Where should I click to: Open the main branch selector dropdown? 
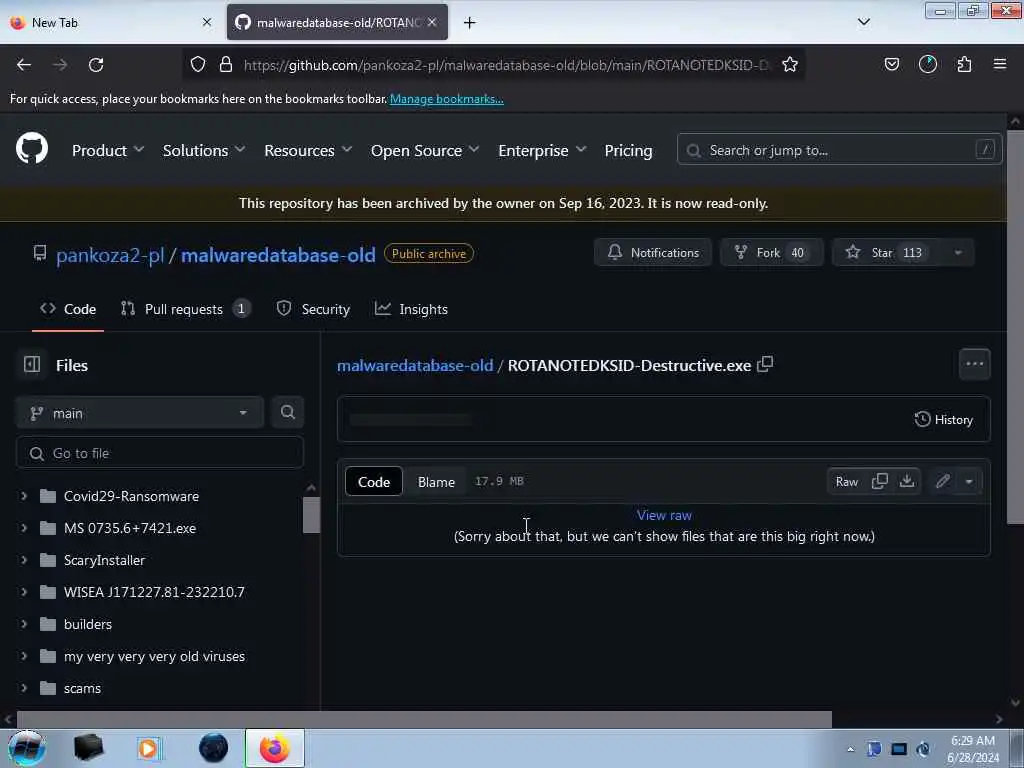click(140, 413)
